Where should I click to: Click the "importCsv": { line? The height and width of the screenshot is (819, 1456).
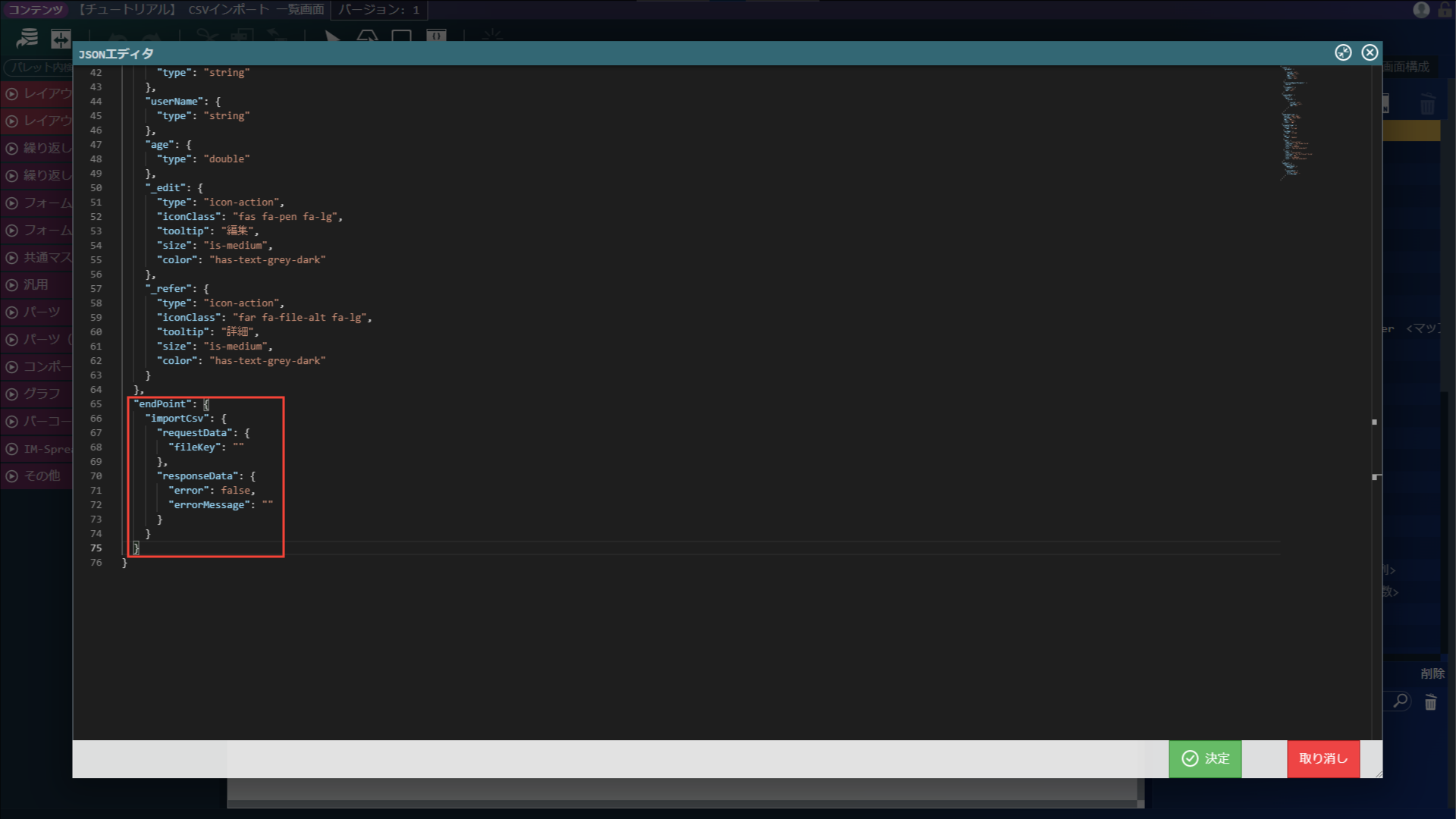coord(186,418)
